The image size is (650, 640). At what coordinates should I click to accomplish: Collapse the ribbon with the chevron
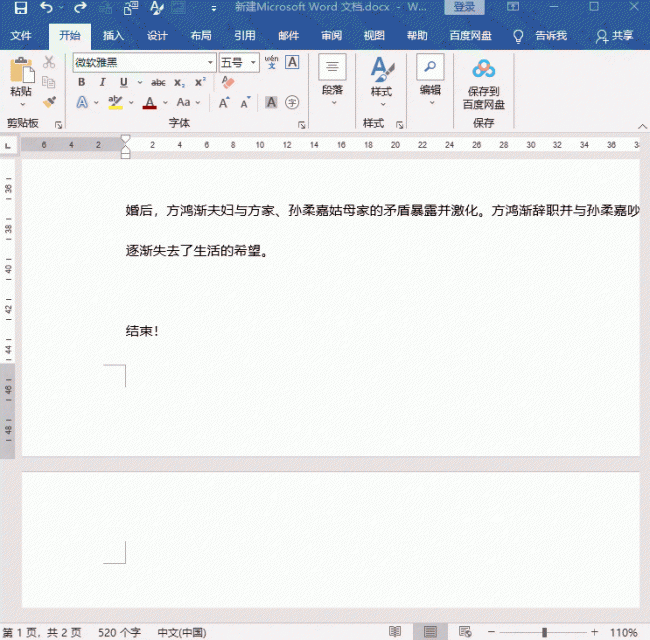coord(642,126)
